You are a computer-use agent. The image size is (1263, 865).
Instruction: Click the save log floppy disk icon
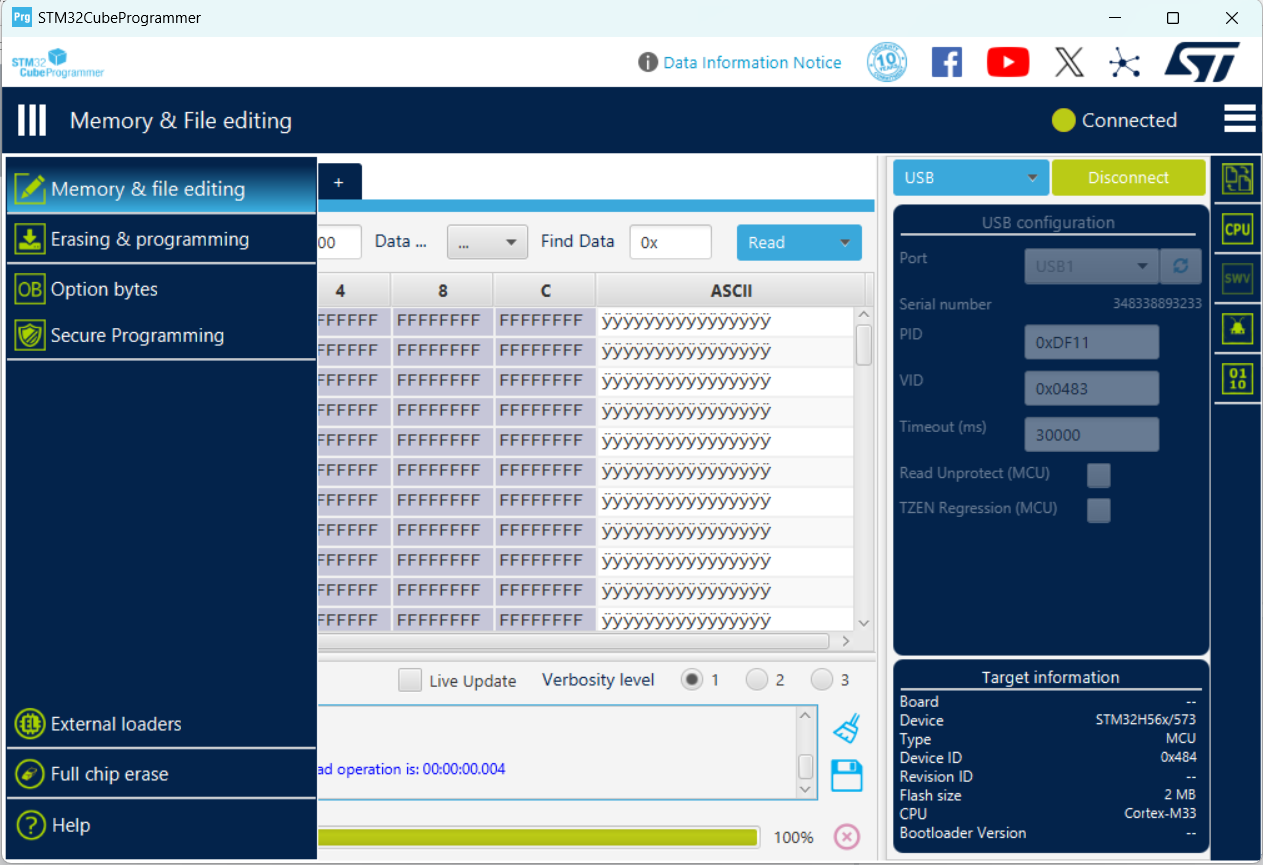[x=846, y=775]
